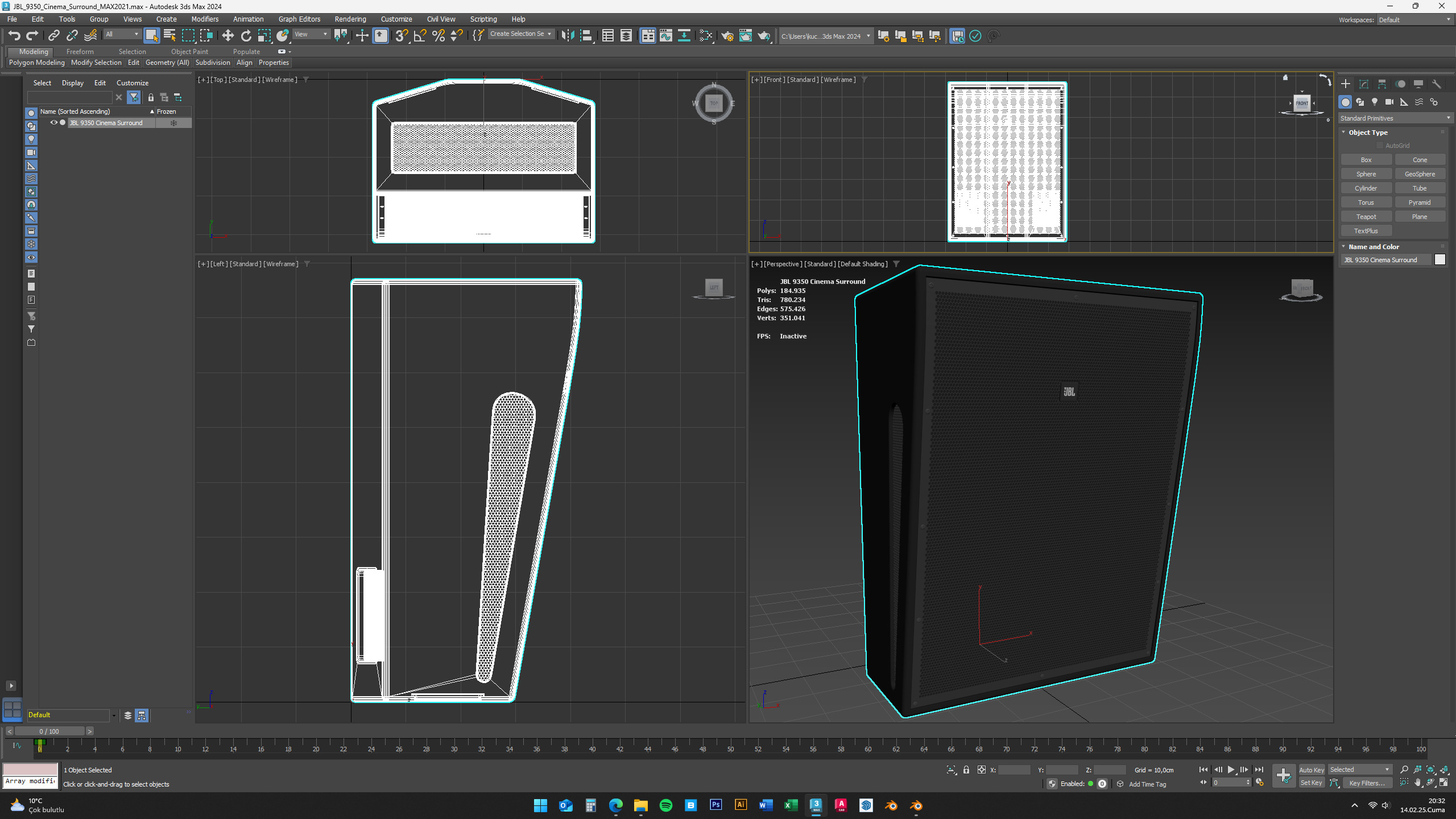Image resolution: width=1456 pixels, height=819 pixels.
Task: Open the Utilities wrench panel tab
Action: pyautogui.click(x=1437, y=84)
